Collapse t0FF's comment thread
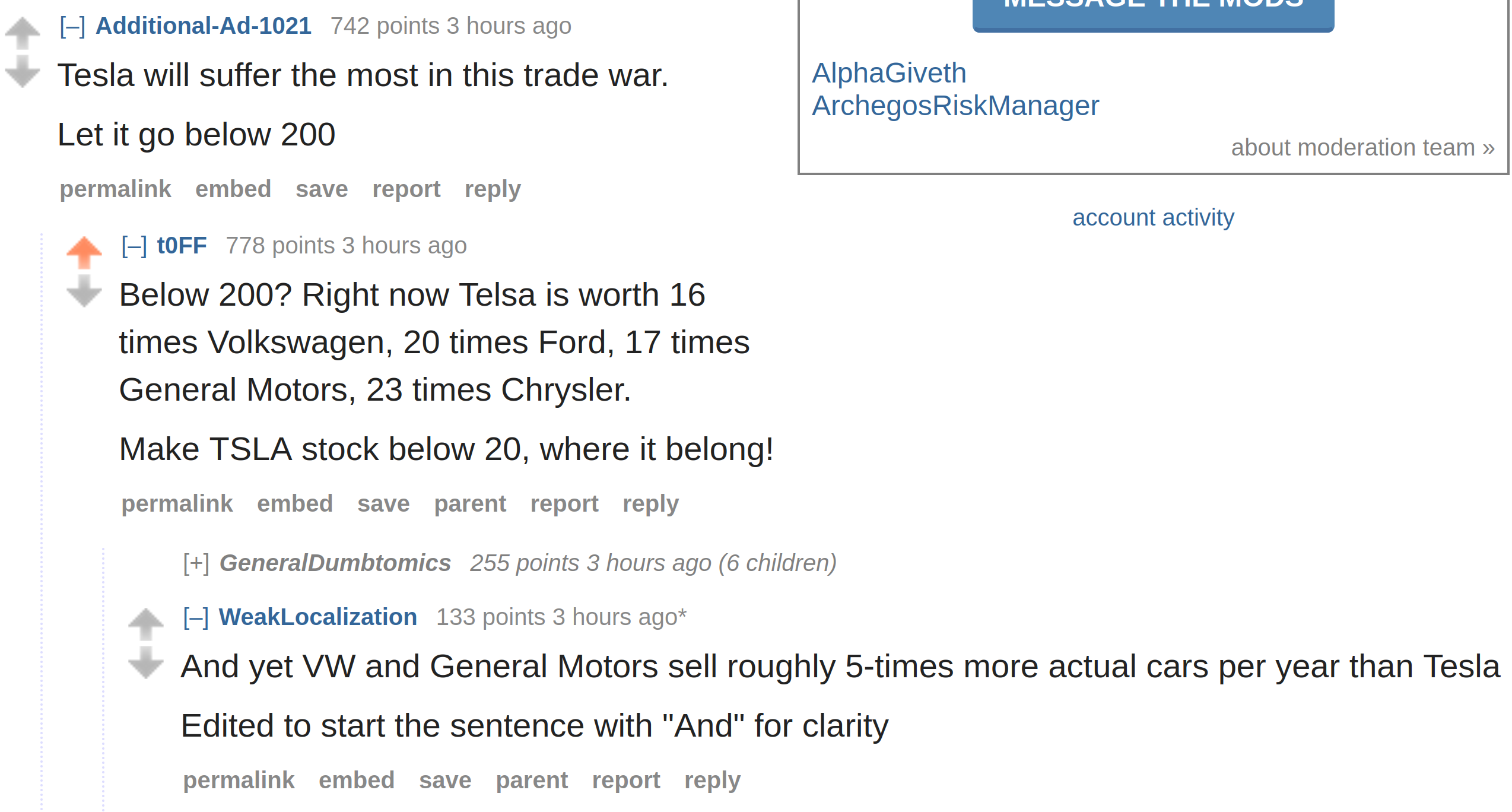 click(134, 246)
